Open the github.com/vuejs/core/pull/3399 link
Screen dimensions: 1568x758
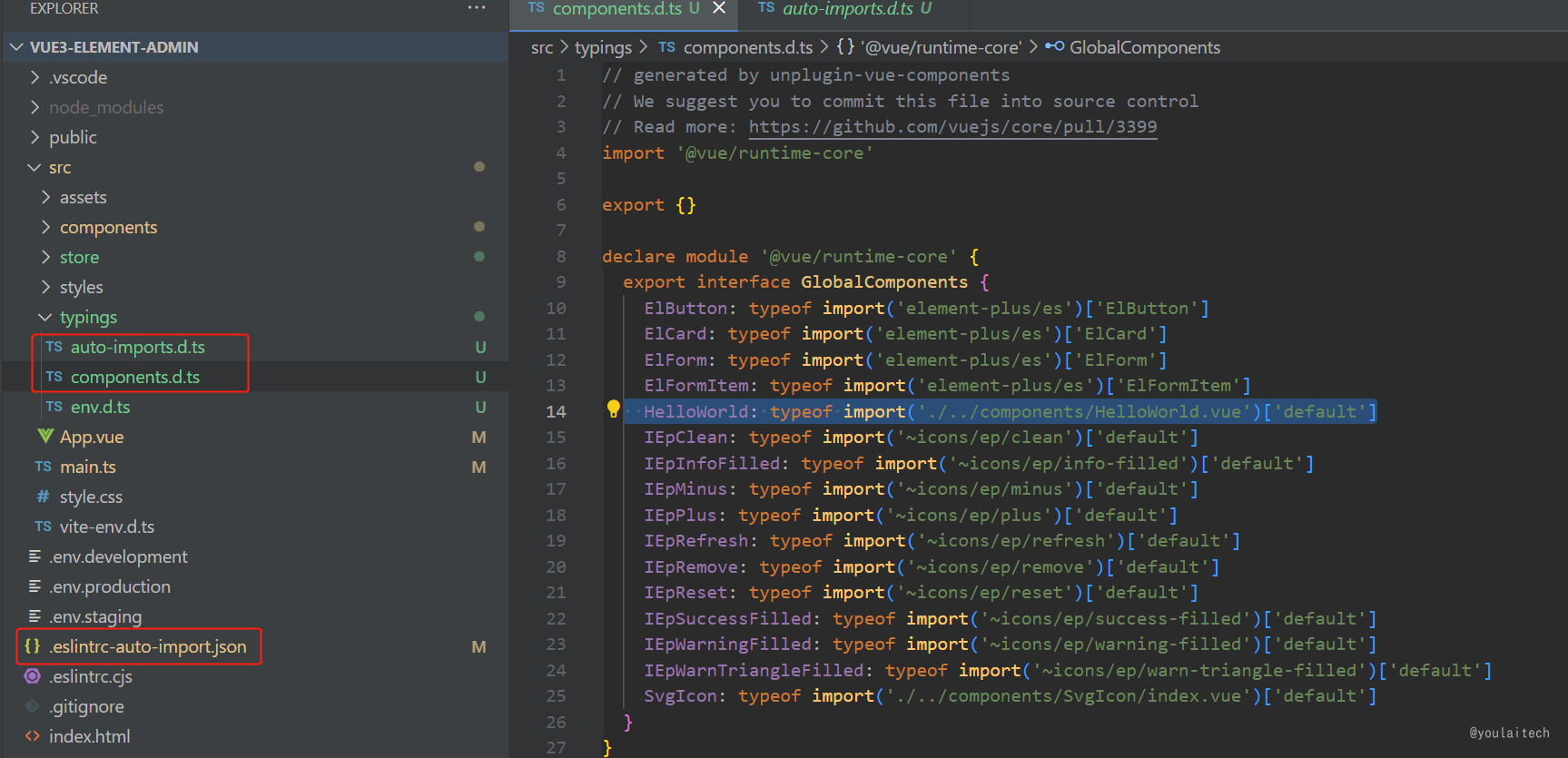[952, 127]
